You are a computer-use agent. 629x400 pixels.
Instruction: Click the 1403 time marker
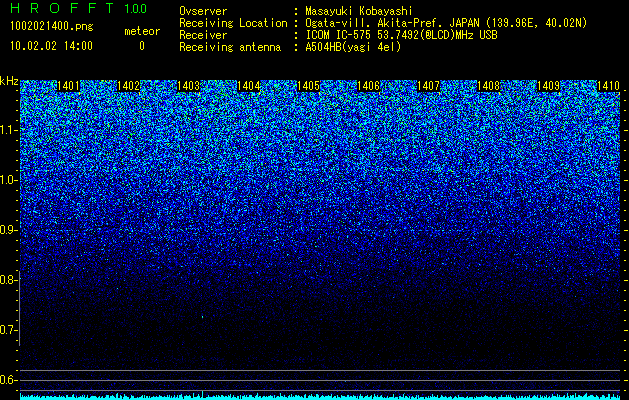pyautogui.click(x=189, y=86)
